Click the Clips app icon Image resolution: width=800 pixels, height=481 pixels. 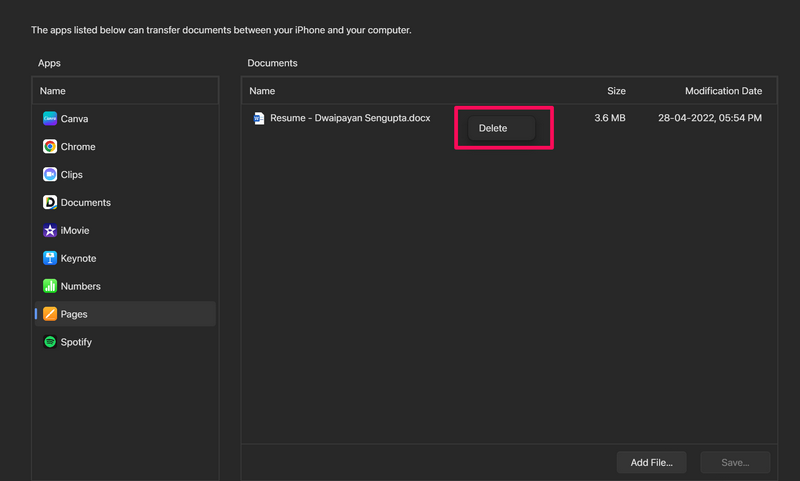point(50,174)
